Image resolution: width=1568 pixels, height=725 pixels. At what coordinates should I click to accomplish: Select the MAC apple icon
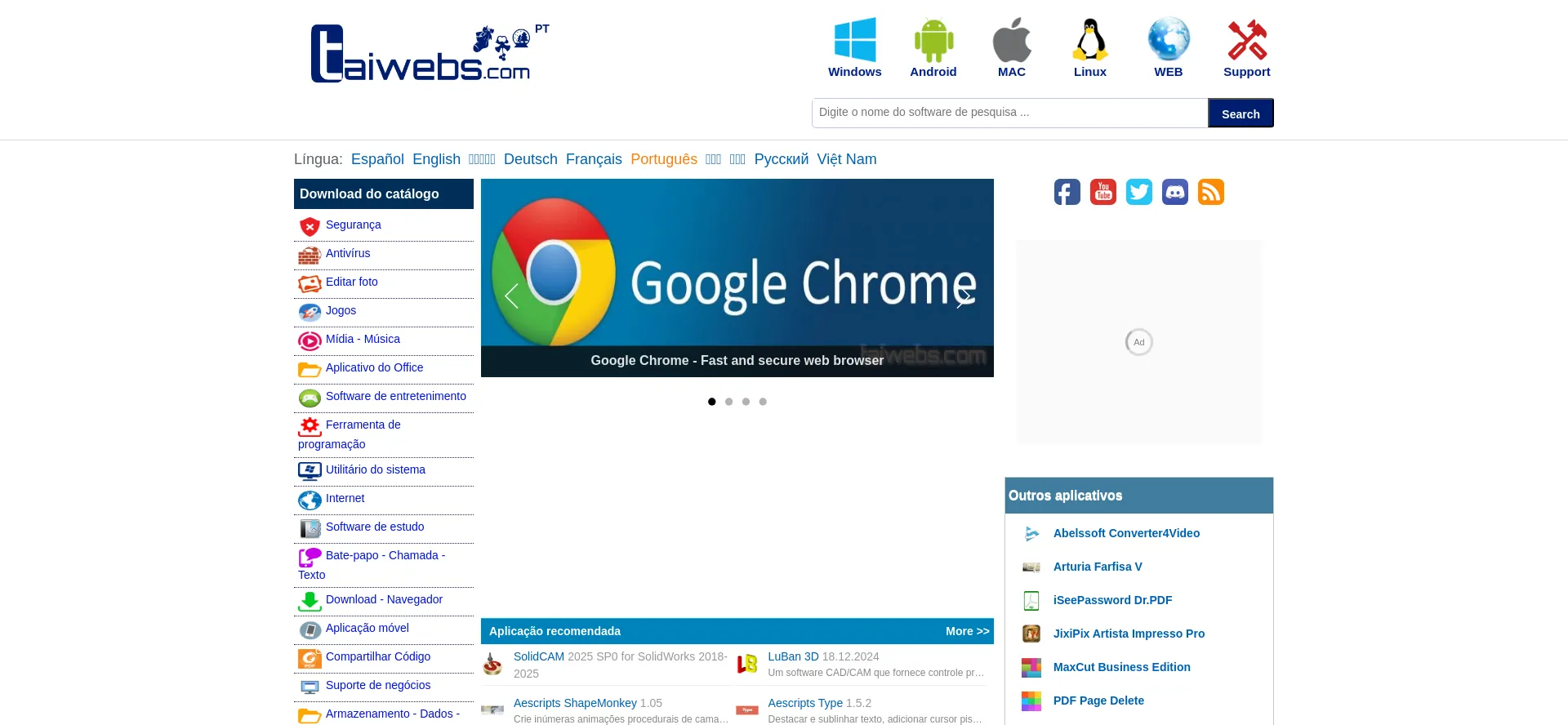tap(1012, 39)
